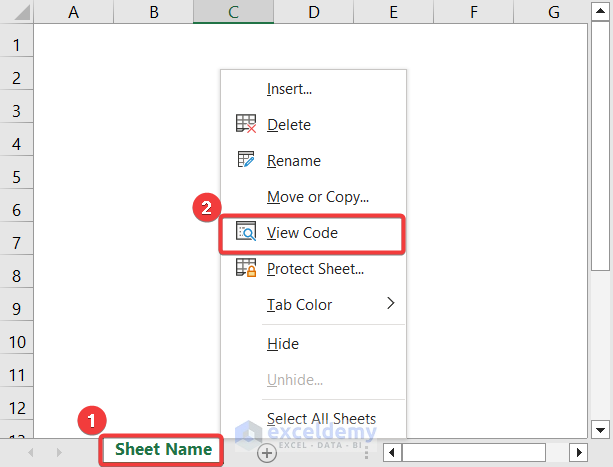Viewport: 613px width, 467px height.
Task: Open the Sheet Name tab
Action: point(163,450)
